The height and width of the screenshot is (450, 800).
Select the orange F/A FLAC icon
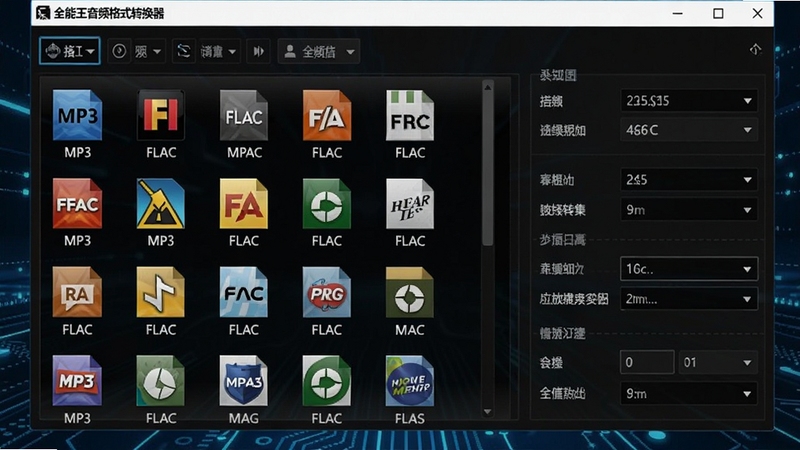click(x=327, y=115)
